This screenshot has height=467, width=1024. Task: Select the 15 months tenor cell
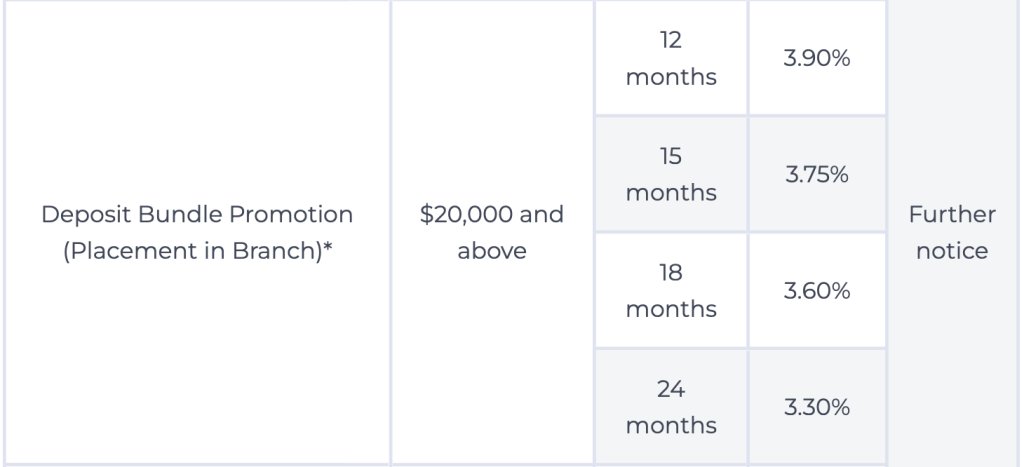(671, 174)
